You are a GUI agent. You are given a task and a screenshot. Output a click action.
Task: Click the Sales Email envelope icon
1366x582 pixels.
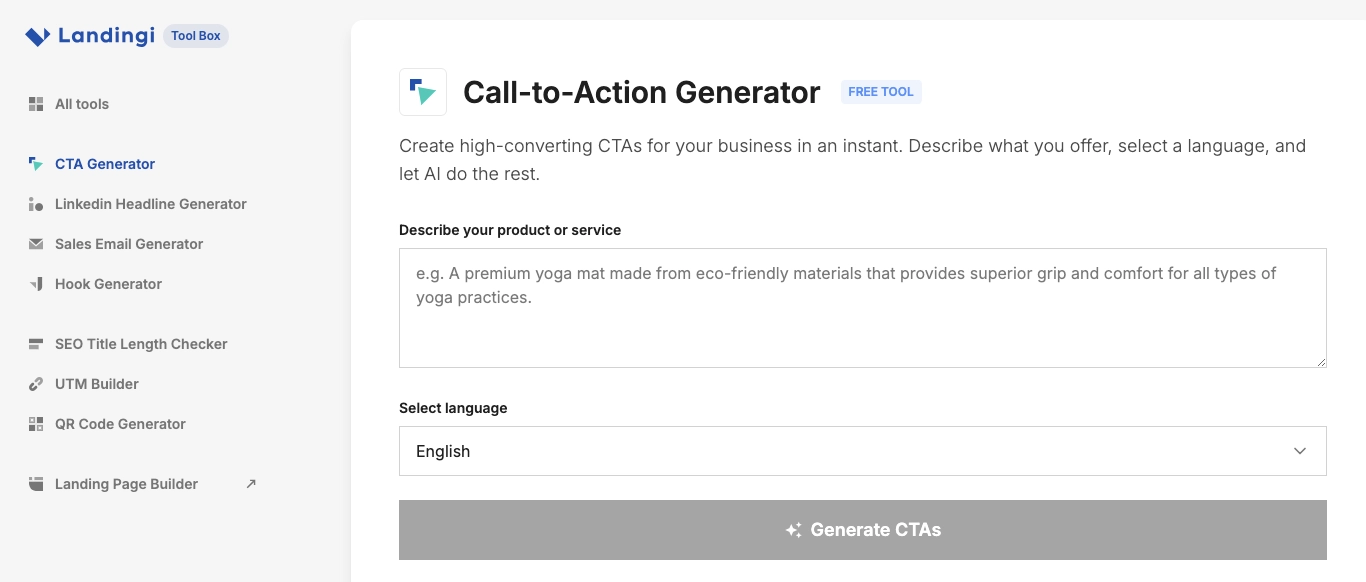36,244
